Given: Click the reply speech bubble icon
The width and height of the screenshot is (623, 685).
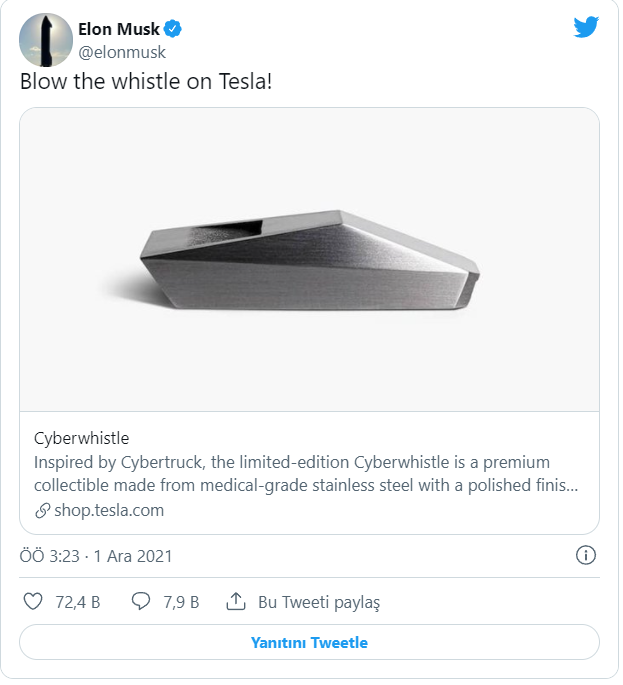Looking at the screenshot, I should (141, 602).
